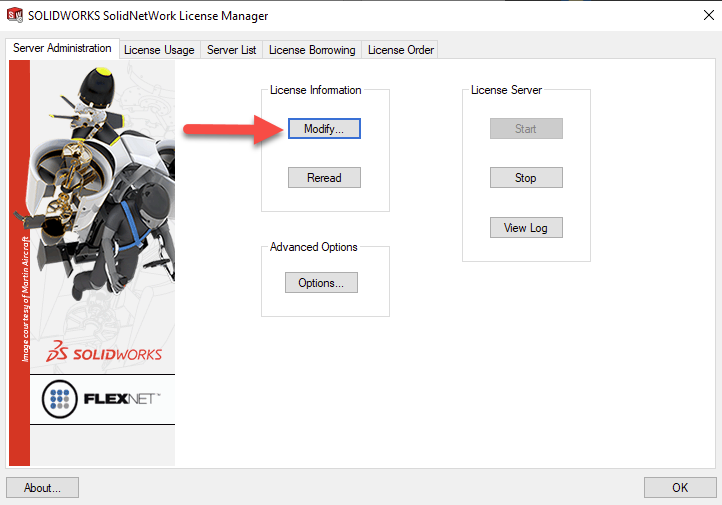Close the License Manager window
The image size is (722, 505).
point(698,16)
